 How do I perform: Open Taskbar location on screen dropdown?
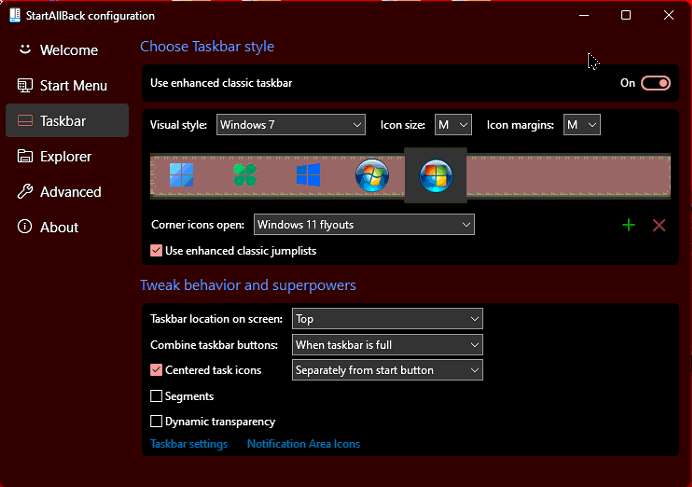coord(387,319)
